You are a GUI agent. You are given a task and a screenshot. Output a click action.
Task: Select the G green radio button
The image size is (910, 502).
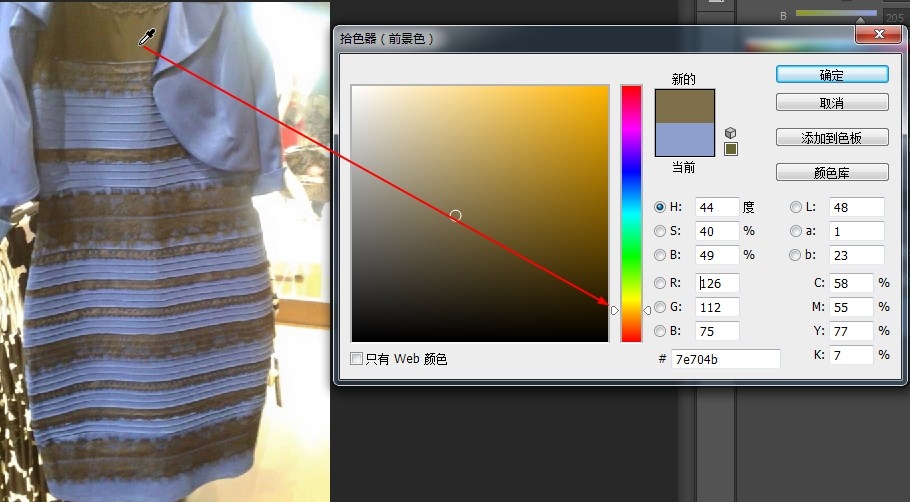click(x=659, y=307)
